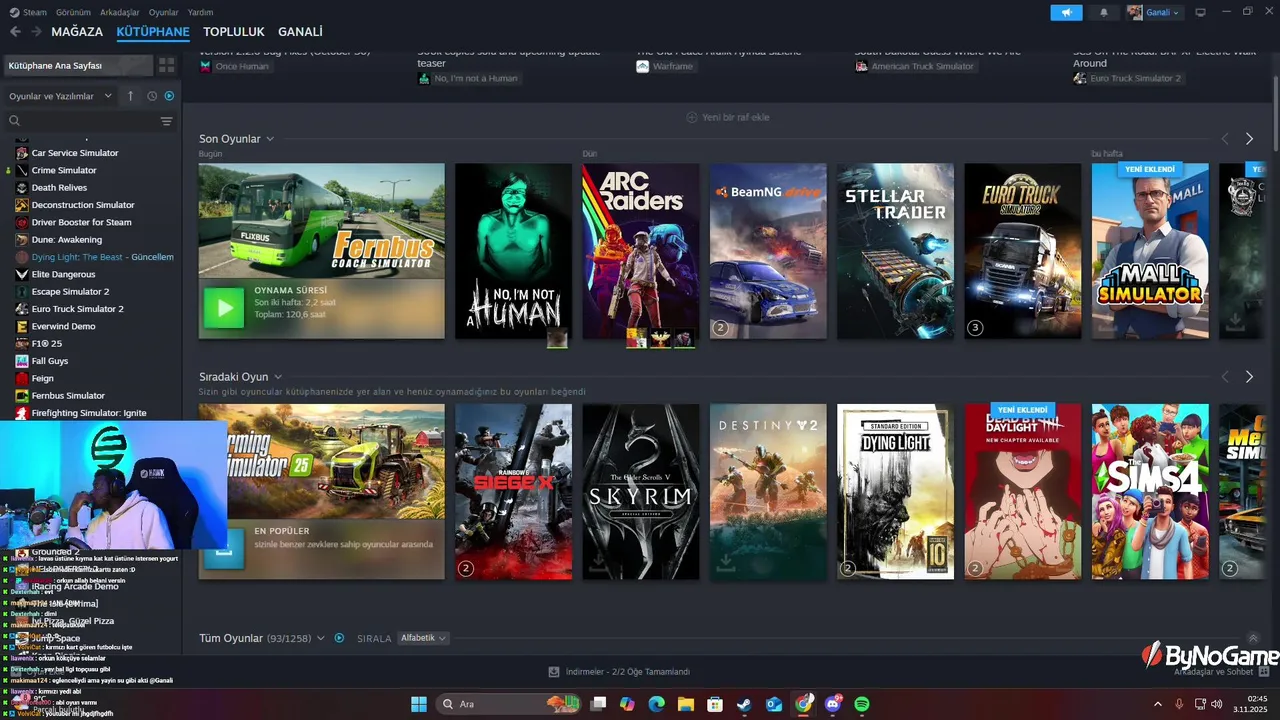Open the Oyunlar menu

164,12
